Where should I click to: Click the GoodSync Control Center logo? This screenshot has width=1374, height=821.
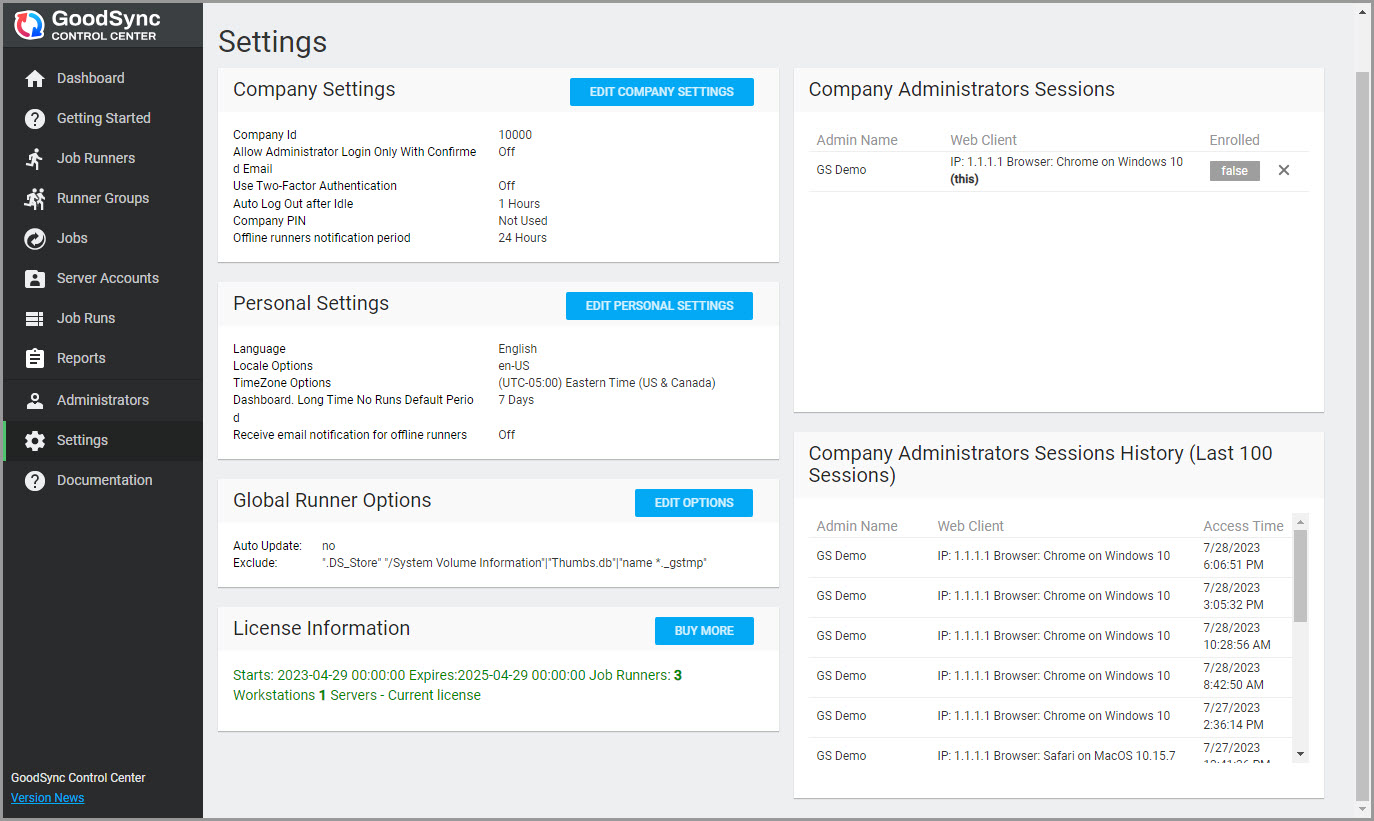click(88, 25)
